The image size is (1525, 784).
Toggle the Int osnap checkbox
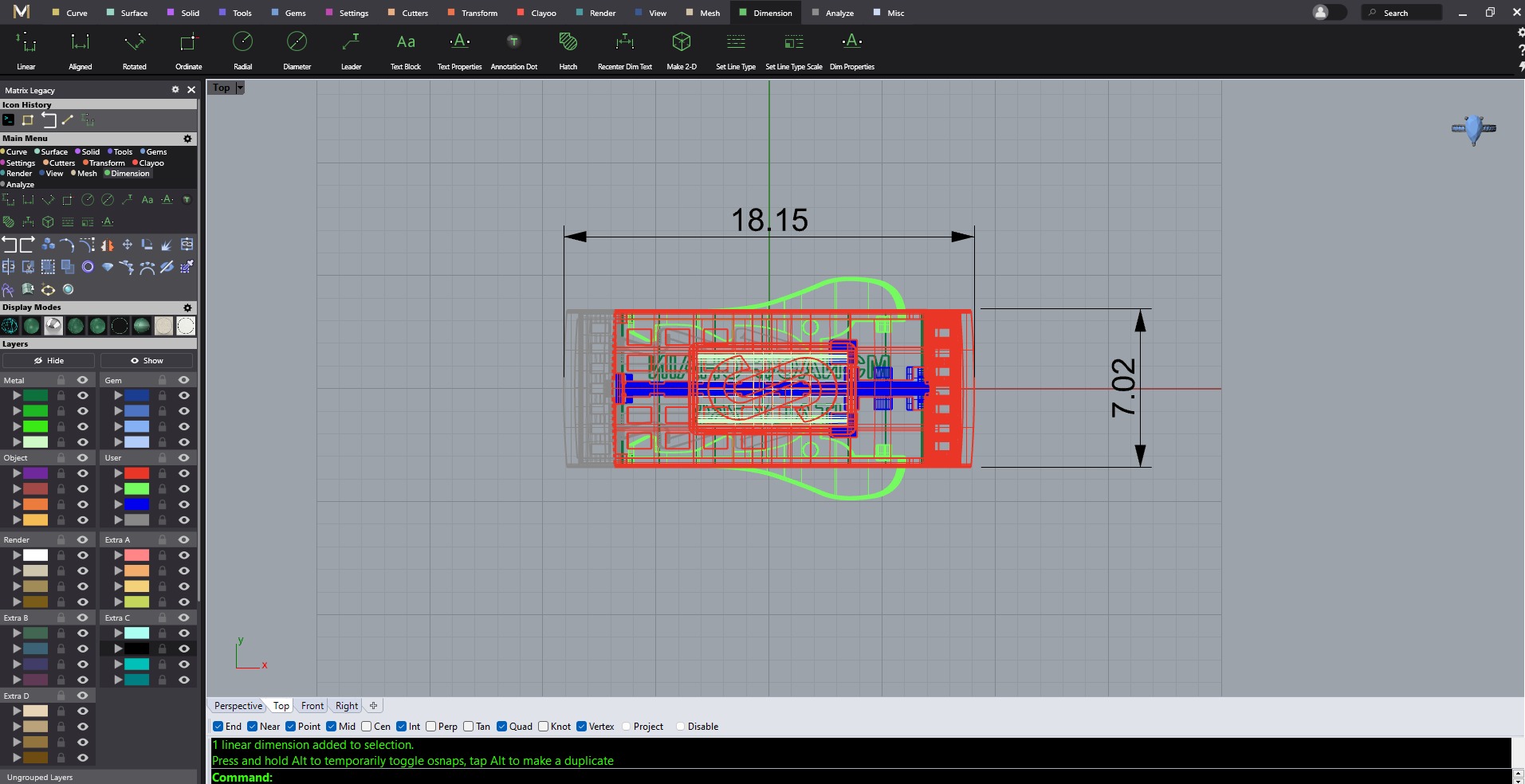click(401, 727)
